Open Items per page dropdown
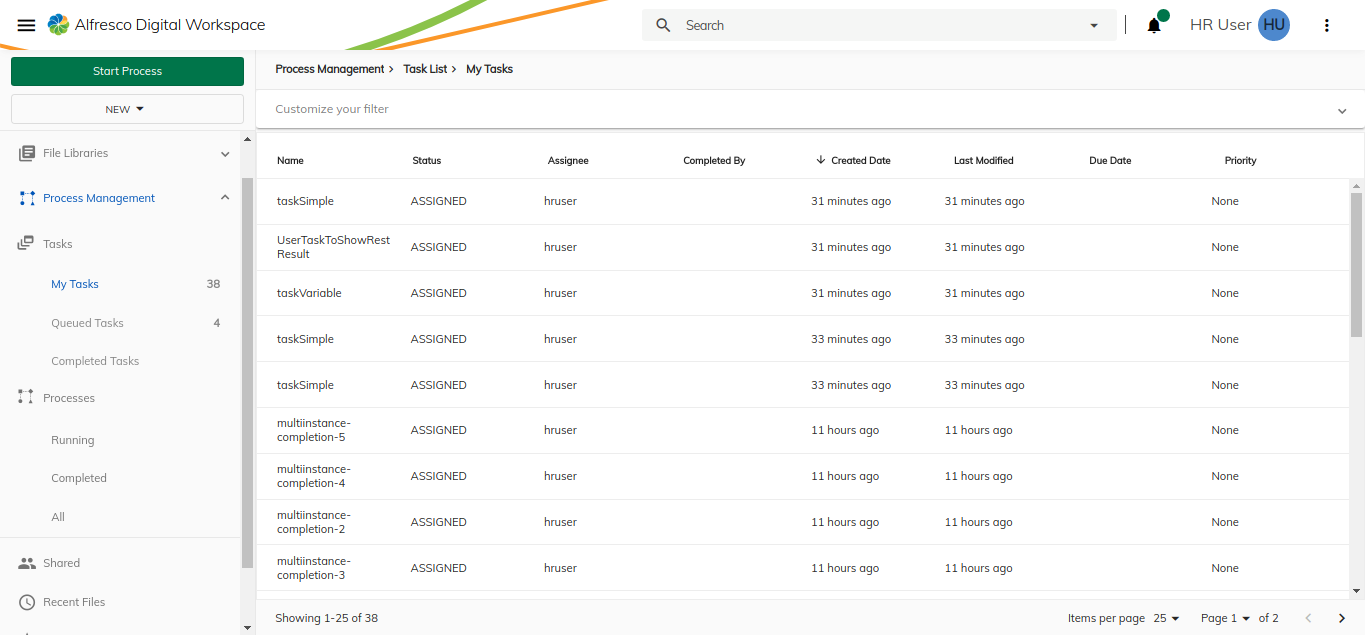 tap(1166, 618)
